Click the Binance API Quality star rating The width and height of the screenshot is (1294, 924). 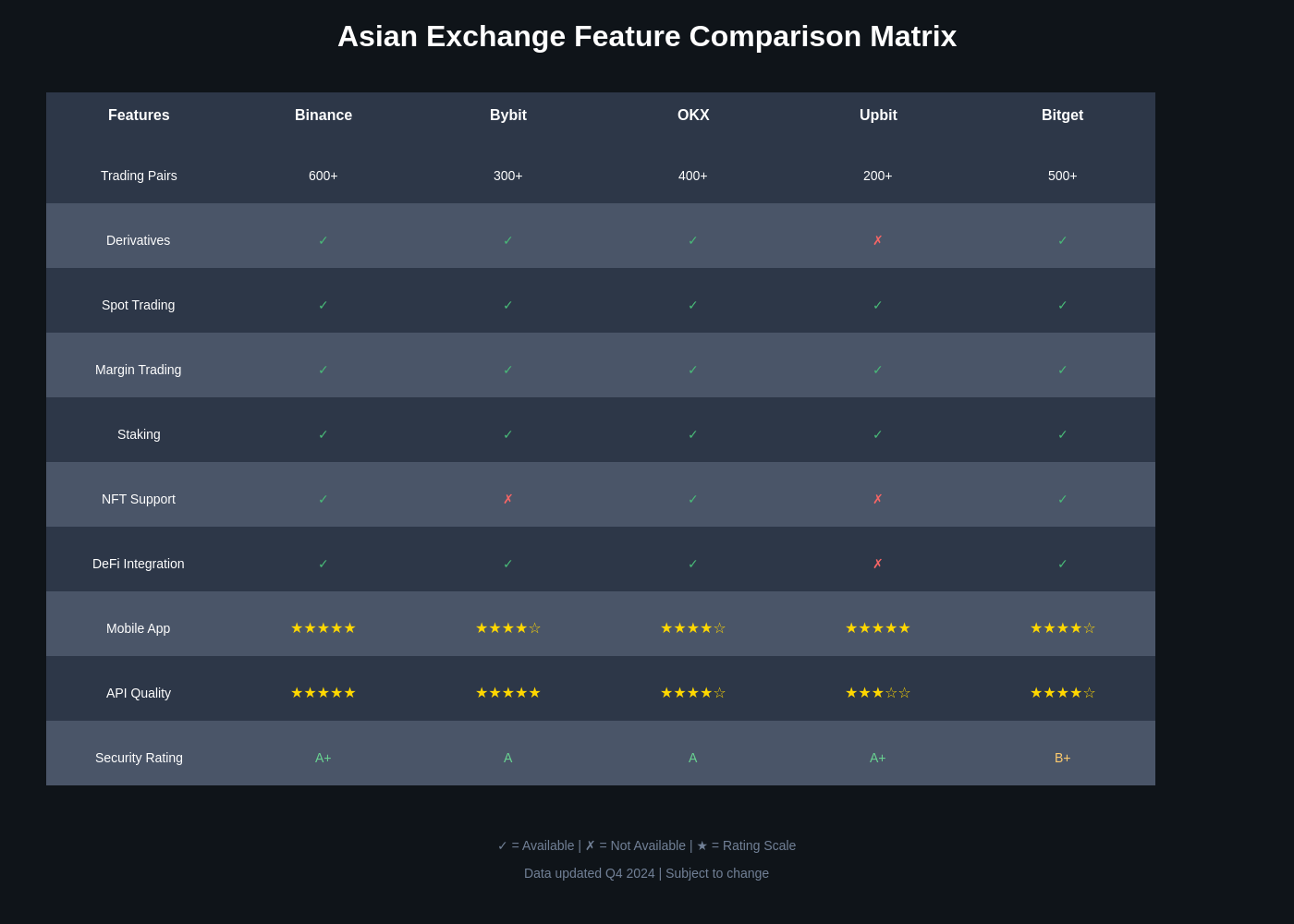[323, 693]
